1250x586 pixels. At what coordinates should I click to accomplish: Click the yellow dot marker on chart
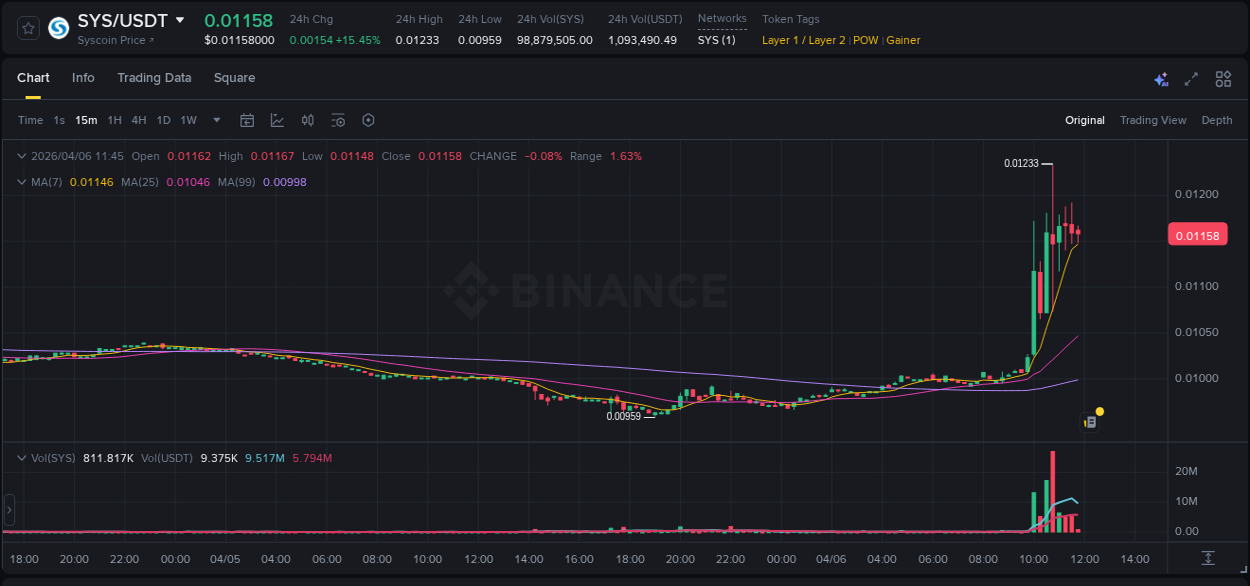click(x=1100, y=411)
